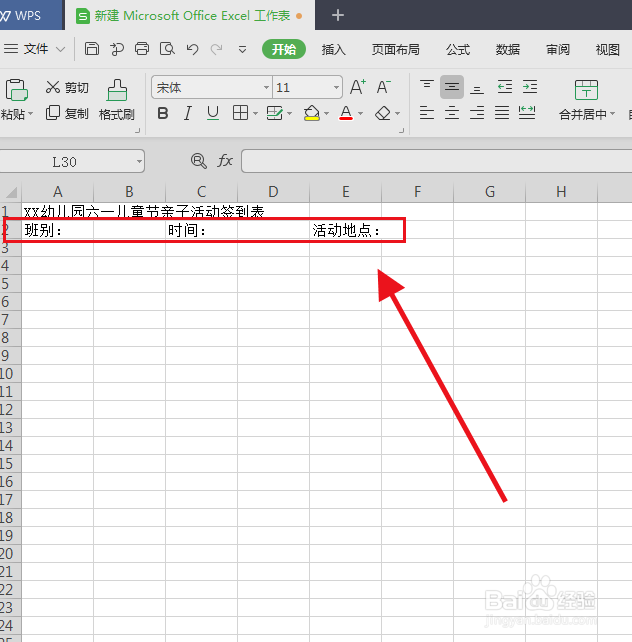This screenshot has height=642, width=632.
Task: Apply red font color
Action: pyautogui.click(x=346, y=113)
